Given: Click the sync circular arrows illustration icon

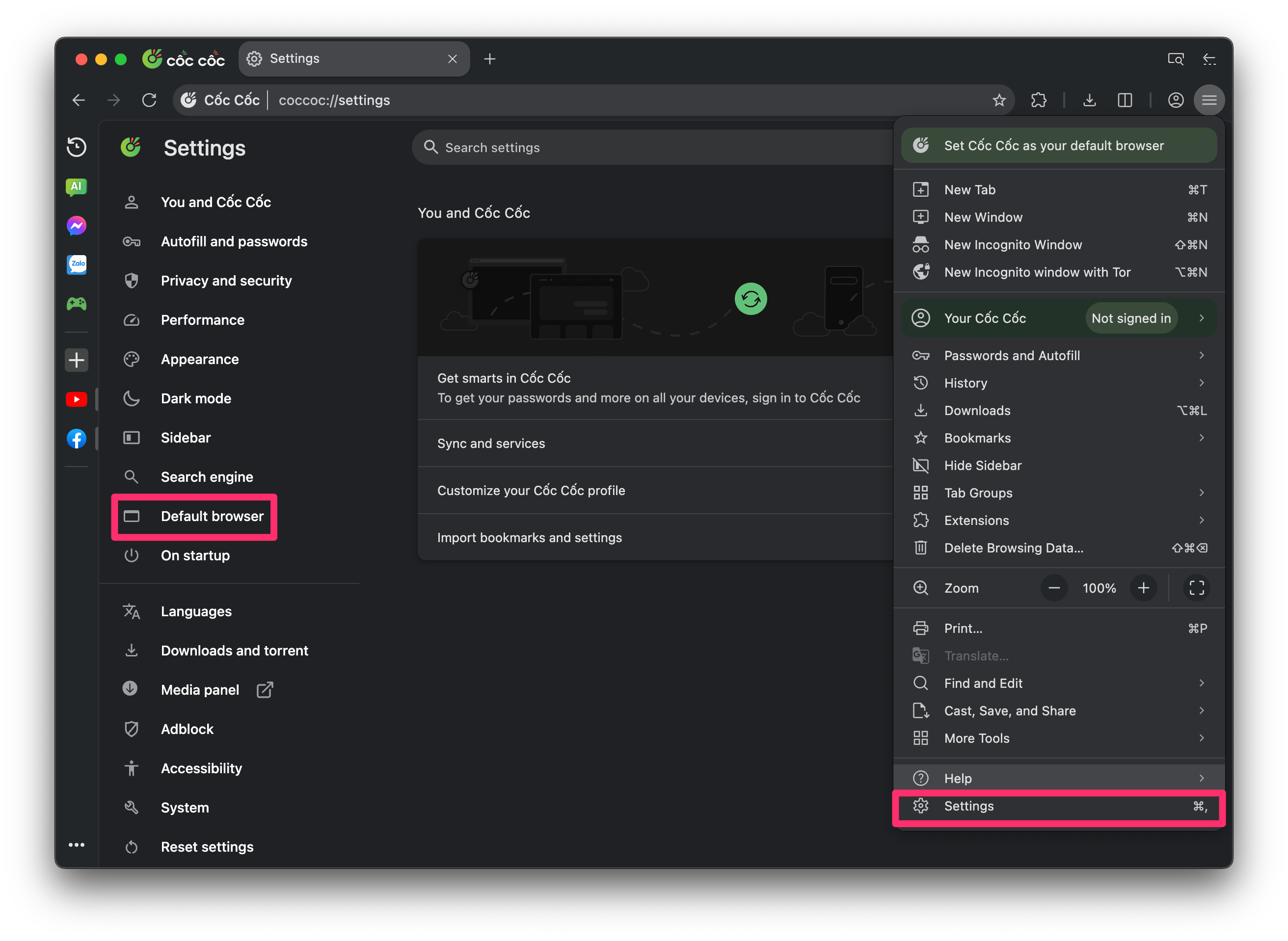Looking at the screenshot, I should [x=751, y=299].
